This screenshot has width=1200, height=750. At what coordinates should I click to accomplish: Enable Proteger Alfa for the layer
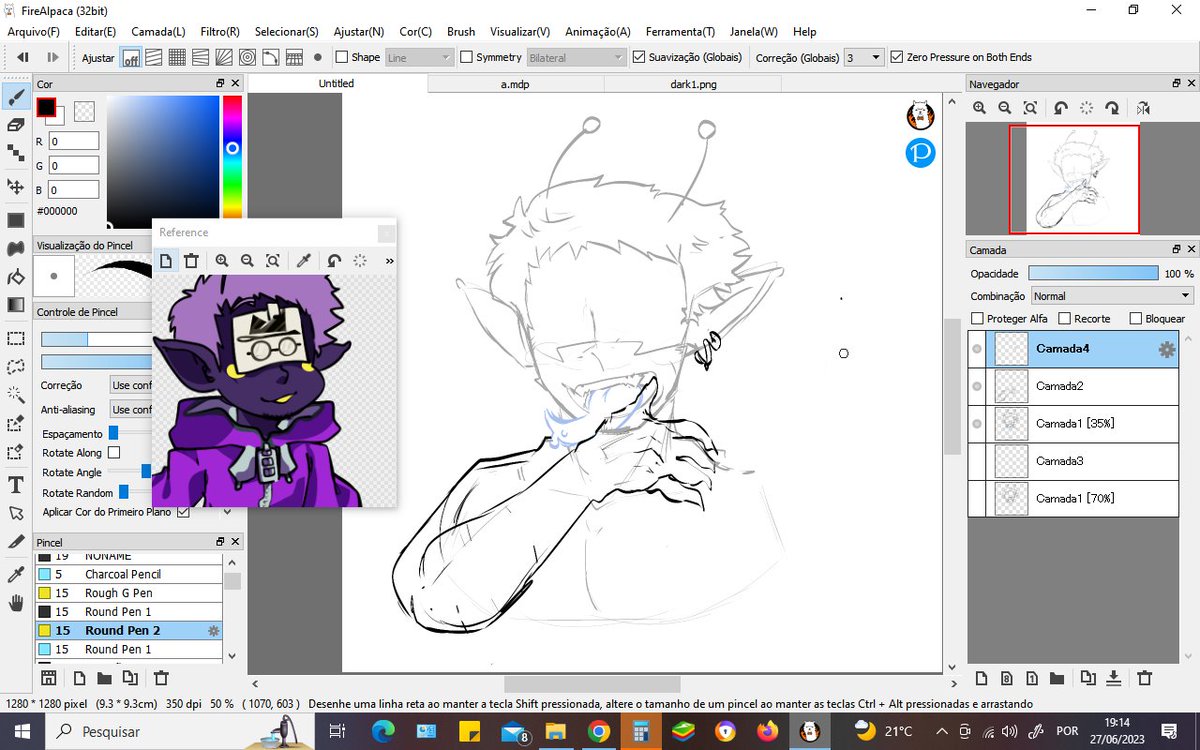point(977,318)
